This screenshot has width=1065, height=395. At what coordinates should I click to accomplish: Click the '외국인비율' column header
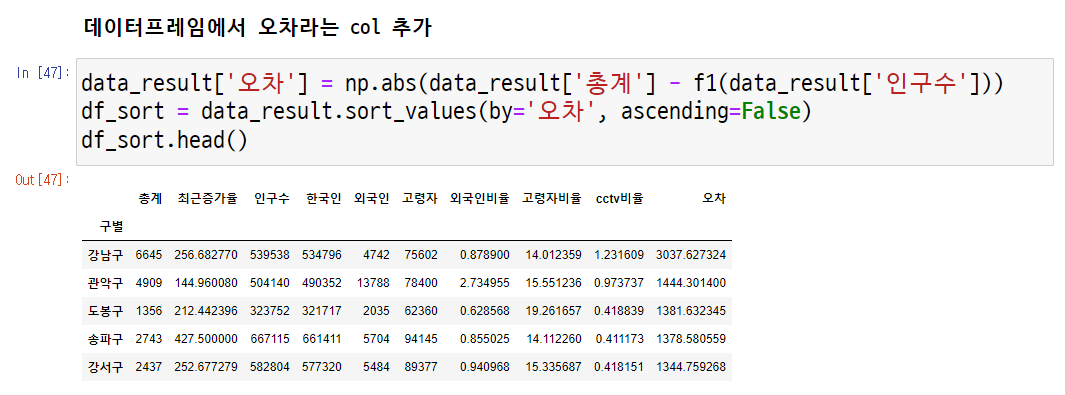coord(480,199)
